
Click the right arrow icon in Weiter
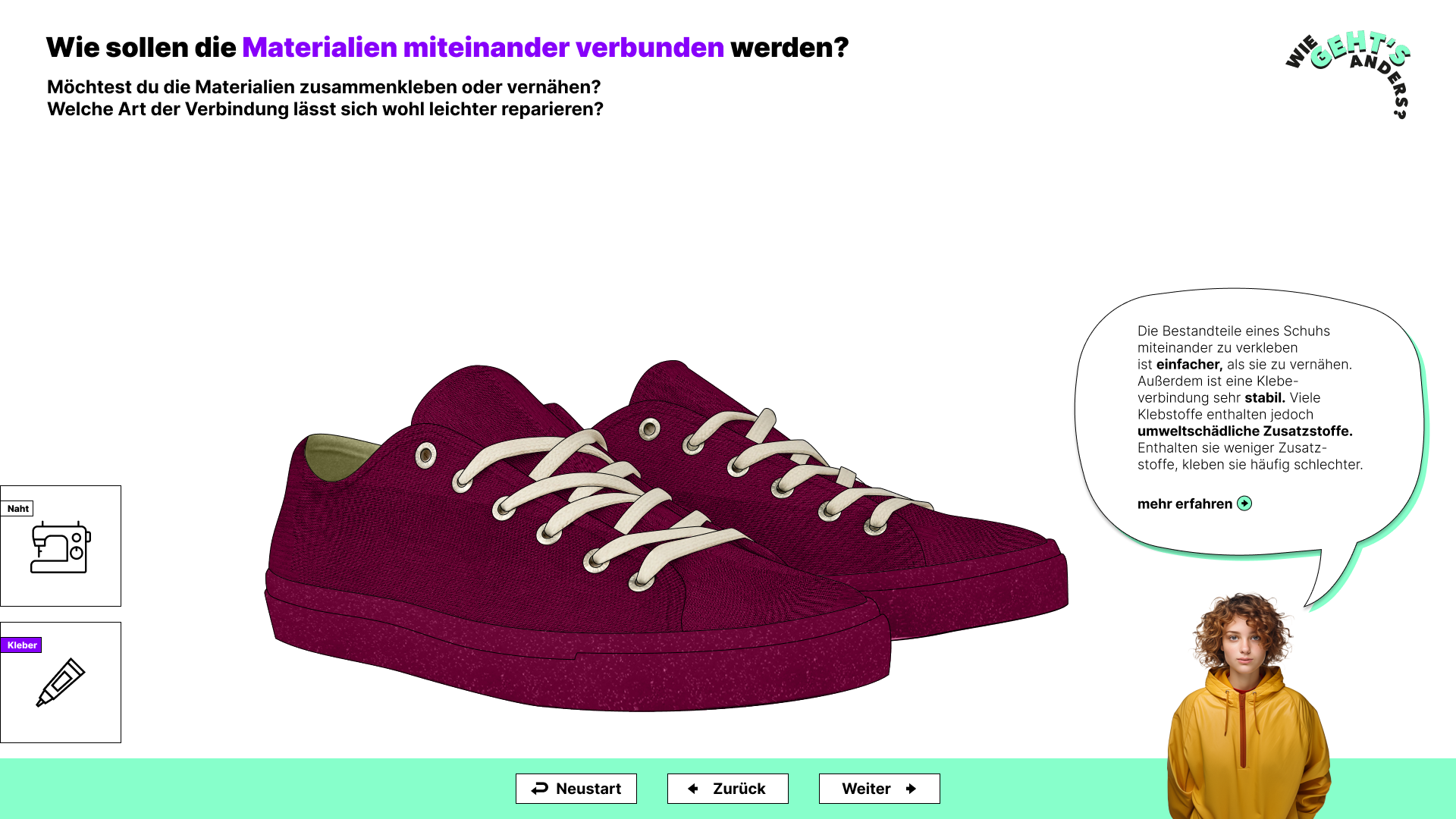[x=911, y=789]
